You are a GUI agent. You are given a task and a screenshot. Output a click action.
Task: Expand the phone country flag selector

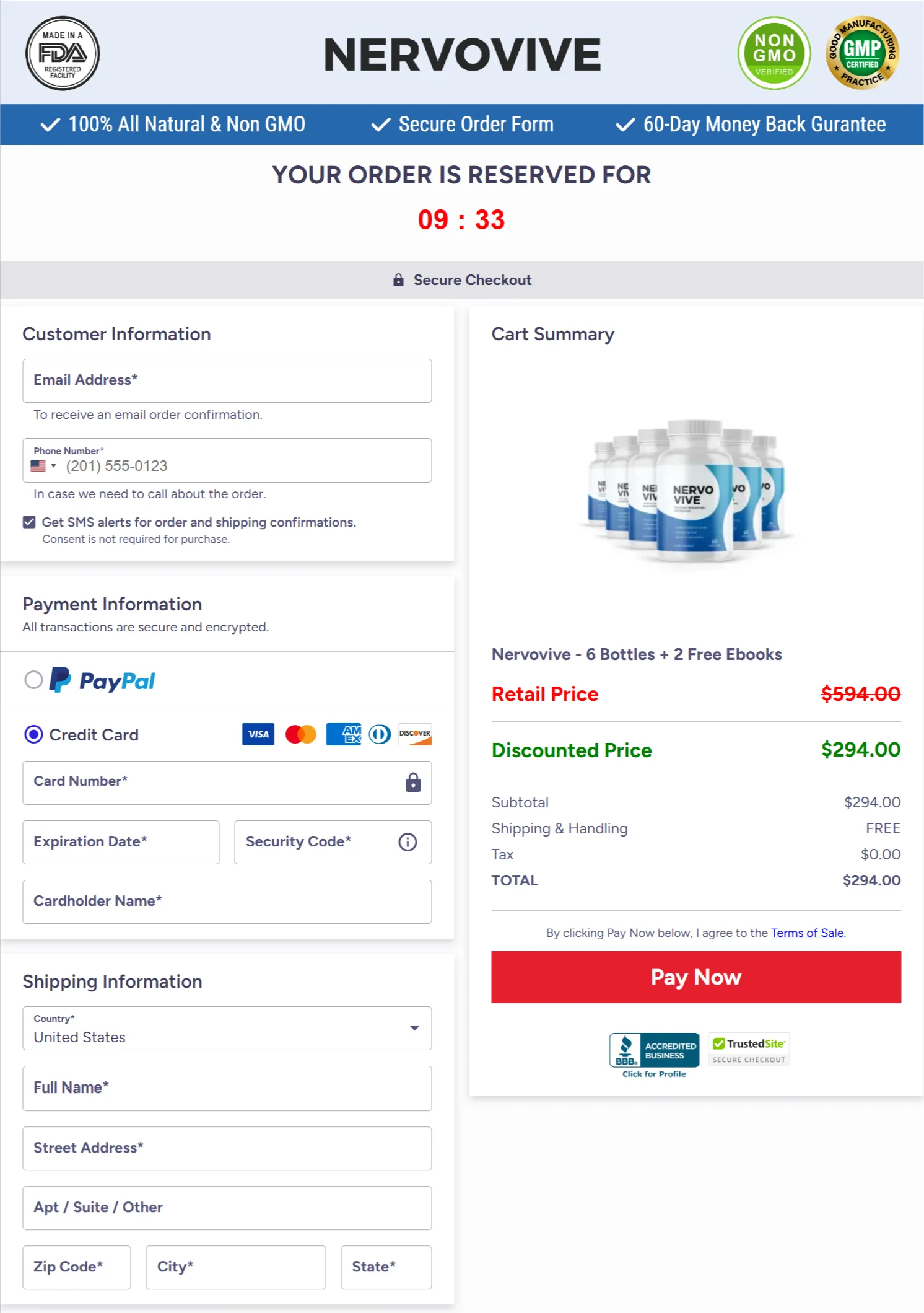pyautogui.click(x=44, y=466)
